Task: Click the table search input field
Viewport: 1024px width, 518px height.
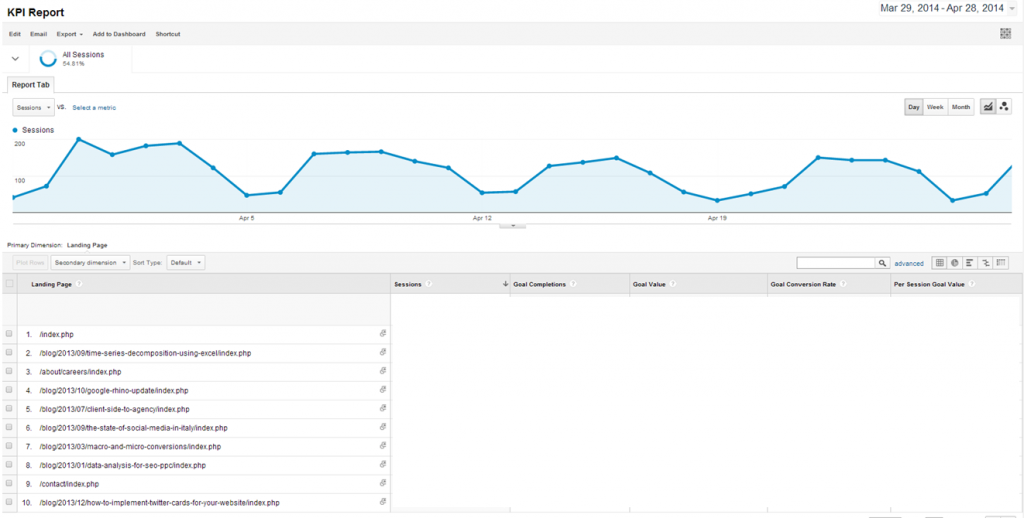Action: click(836, 263)
